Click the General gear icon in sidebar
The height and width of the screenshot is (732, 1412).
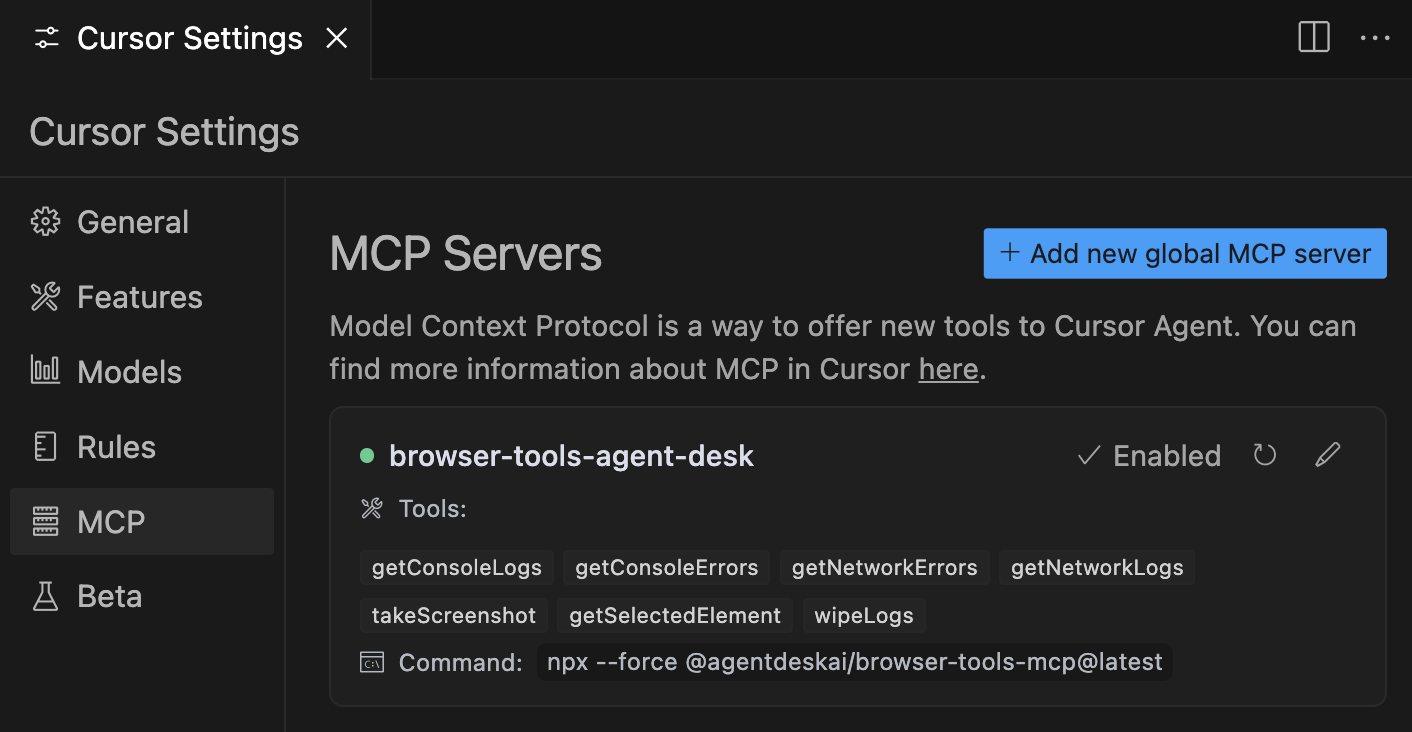tap(45, 221)
